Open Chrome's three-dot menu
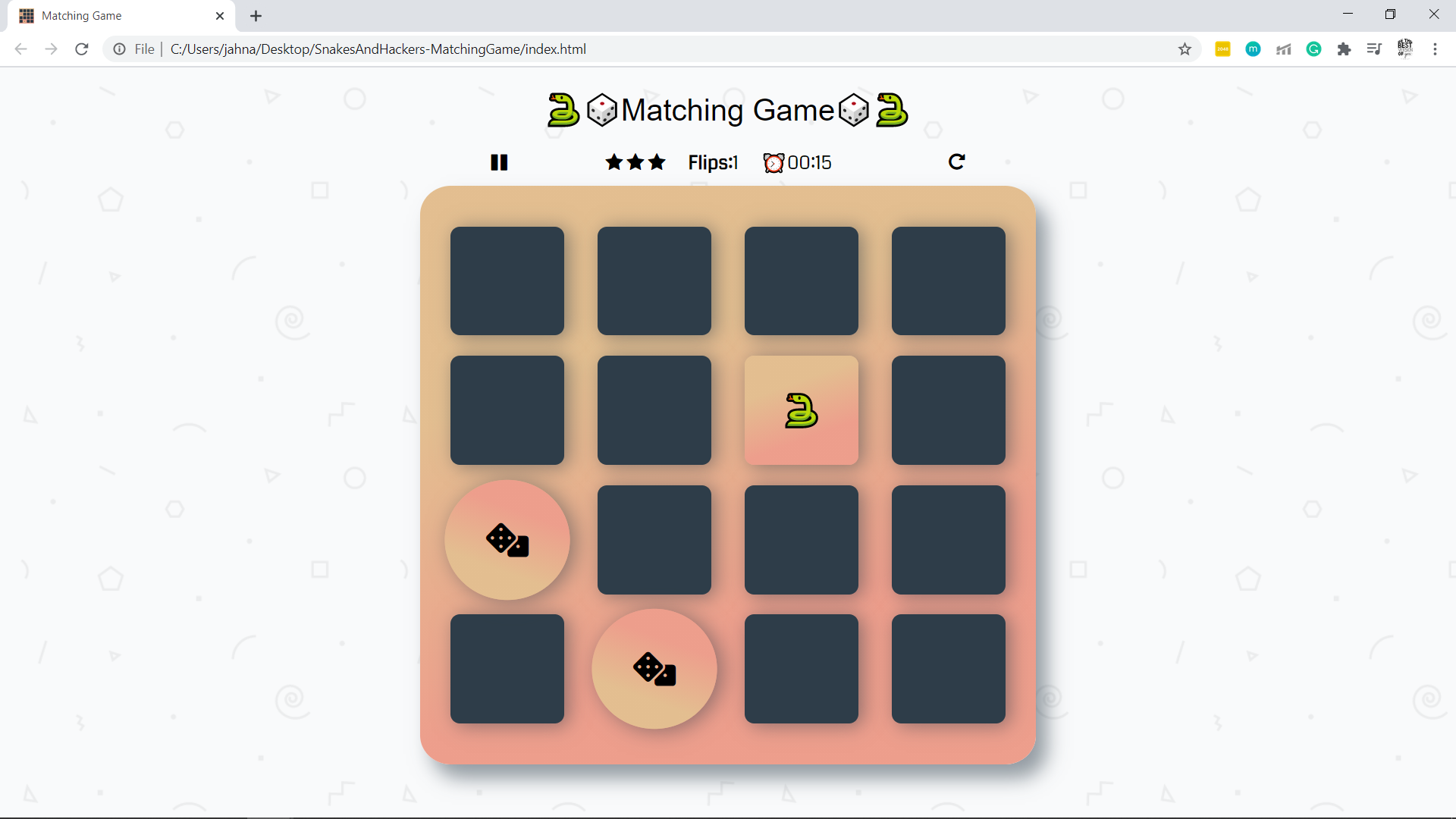 click(x=1435, y=49)
